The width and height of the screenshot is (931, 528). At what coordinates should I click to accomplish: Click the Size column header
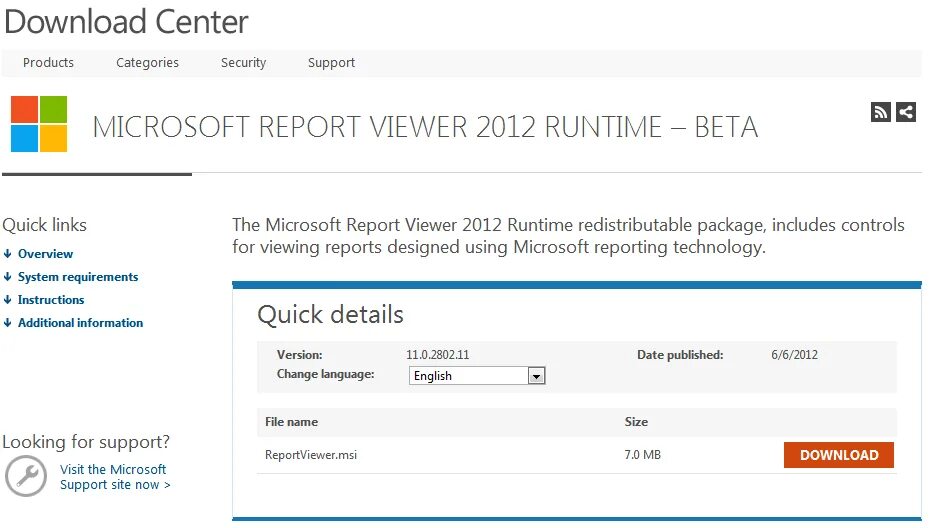coord(636,422)
